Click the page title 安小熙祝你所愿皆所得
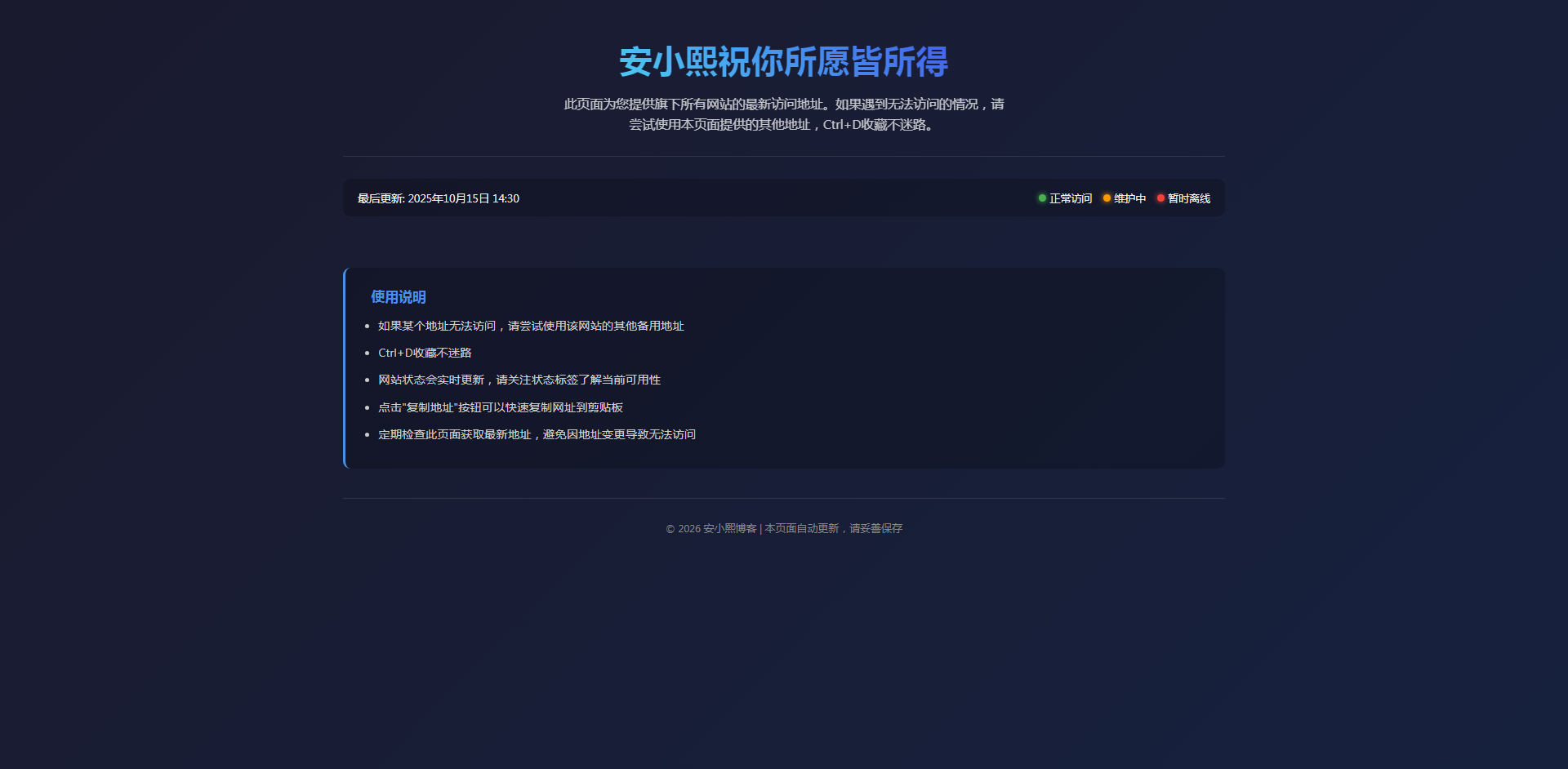1568x769 pixels. click(783, 62)
